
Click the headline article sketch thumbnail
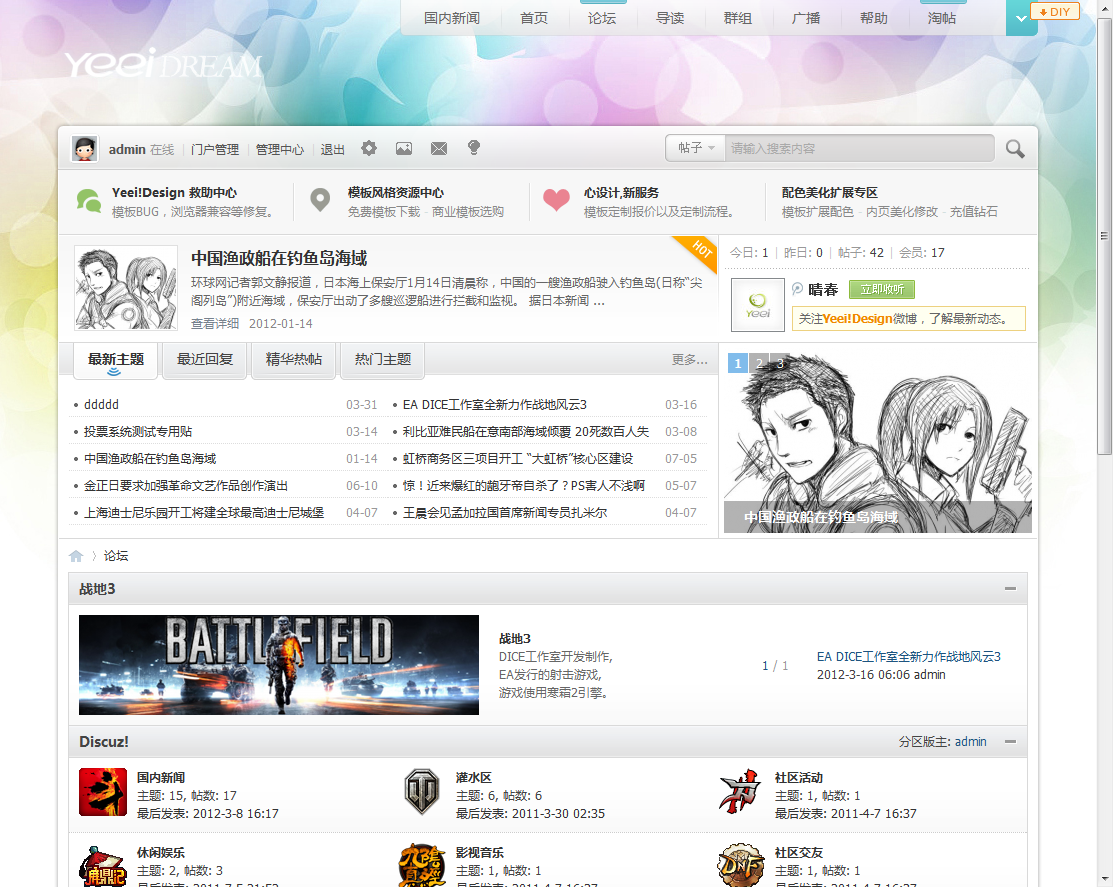tap(126, 287)
